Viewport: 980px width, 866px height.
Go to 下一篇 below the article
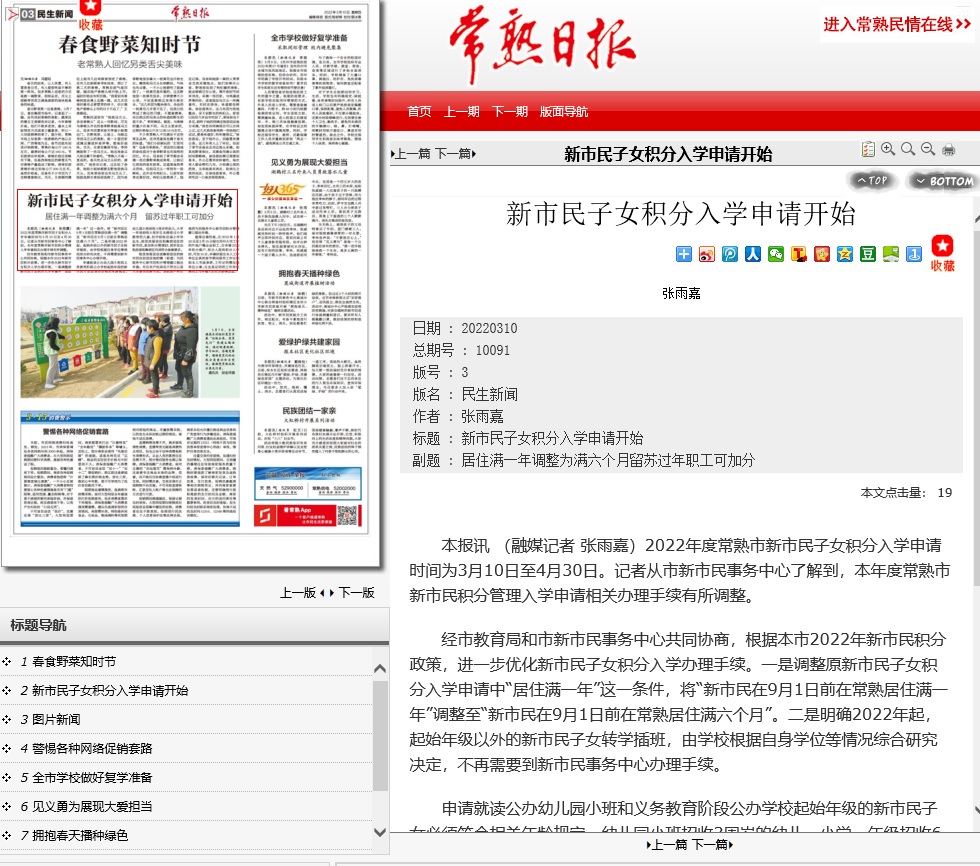tap(712, 845)
